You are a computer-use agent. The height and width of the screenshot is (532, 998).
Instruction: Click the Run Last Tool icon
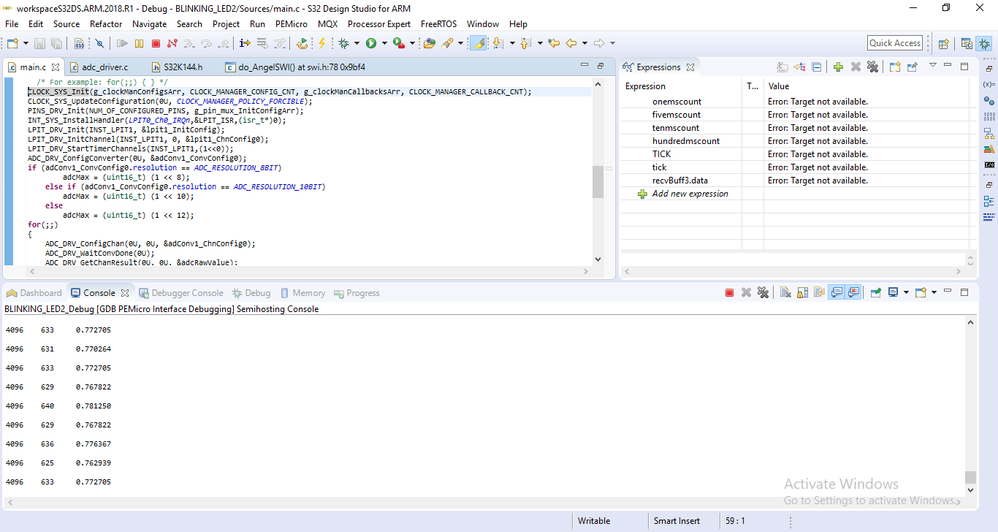coord(398,43)
